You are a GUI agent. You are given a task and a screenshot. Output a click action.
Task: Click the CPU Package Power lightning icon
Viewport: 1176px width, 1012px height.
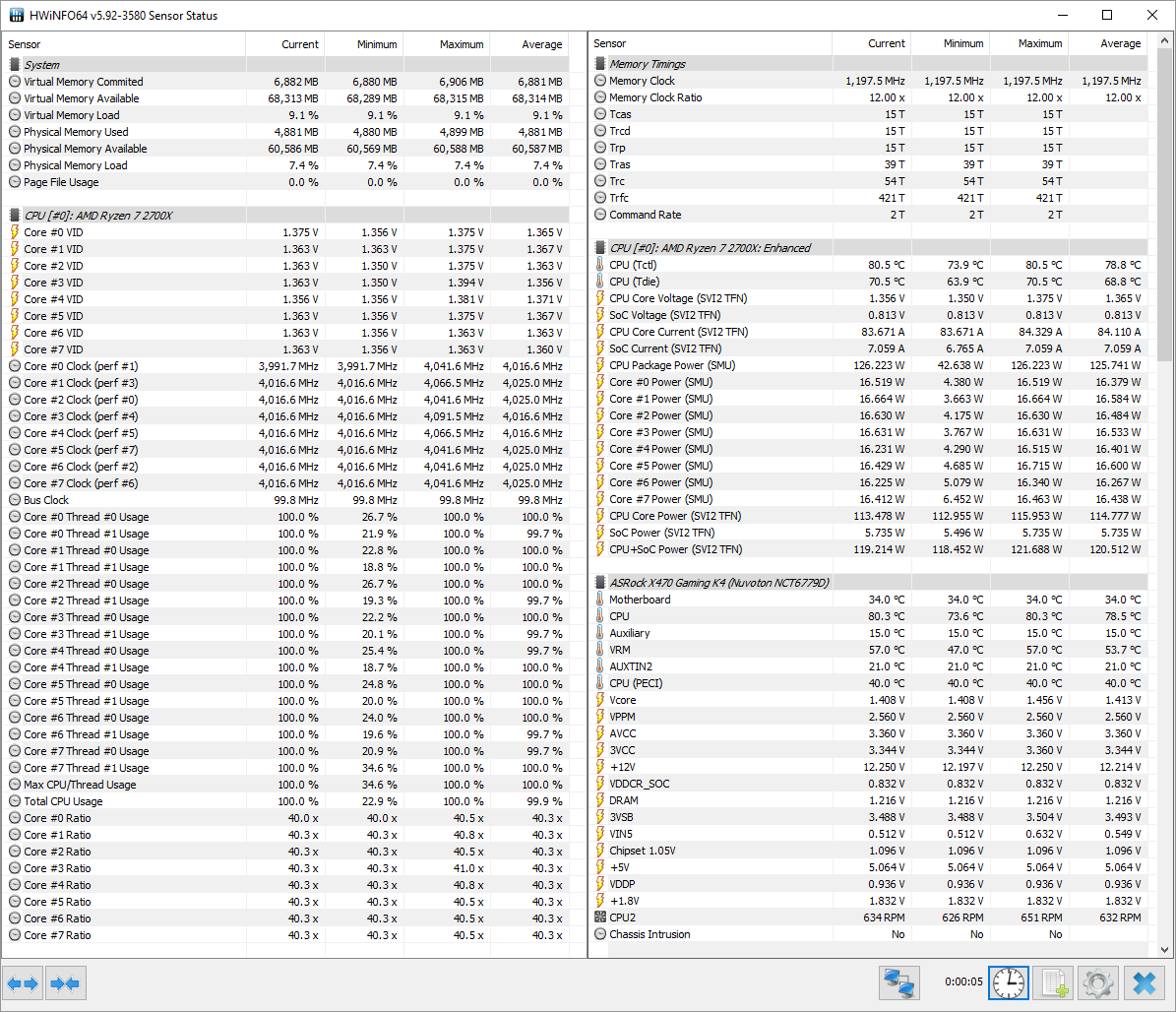[600, 365]
